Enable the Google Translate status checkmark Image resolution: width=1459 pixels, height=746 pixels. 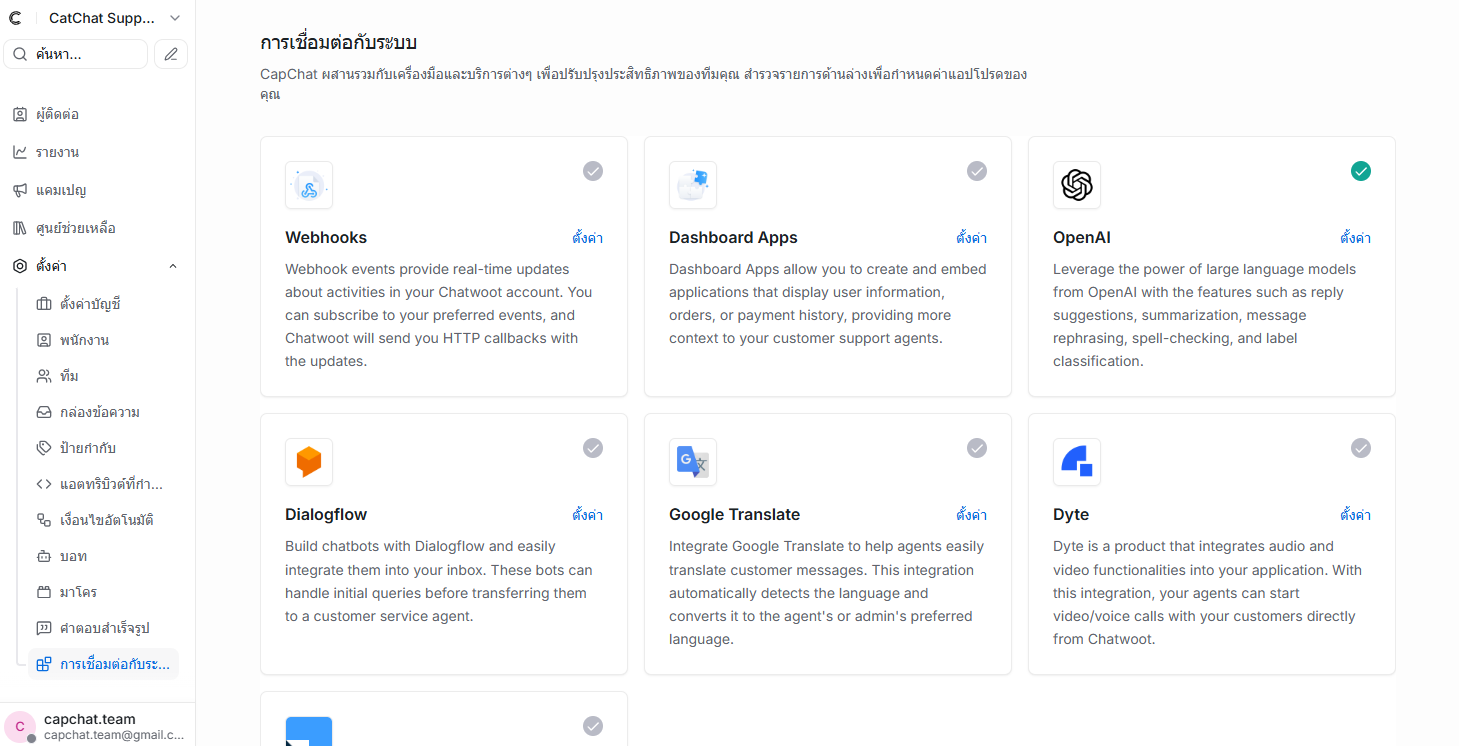[977, 448]
